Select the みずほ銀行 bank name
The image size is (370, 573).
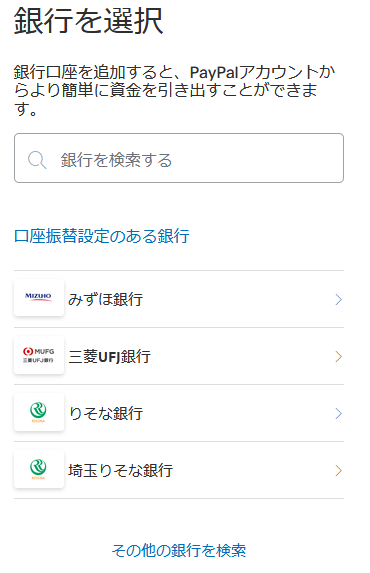[x=105, y=300]
